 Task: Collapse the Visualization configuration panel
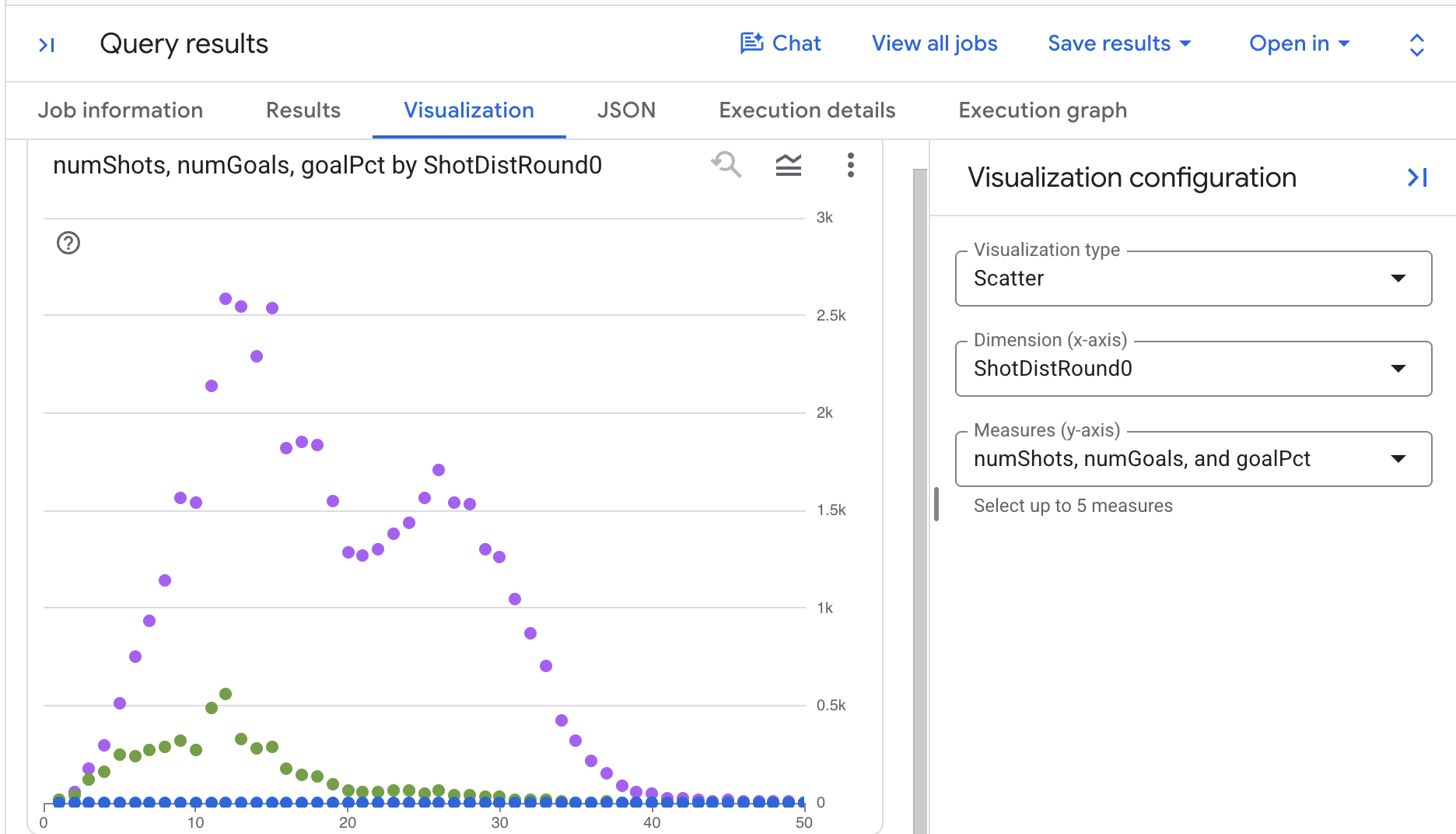[x=1417, y=177]
